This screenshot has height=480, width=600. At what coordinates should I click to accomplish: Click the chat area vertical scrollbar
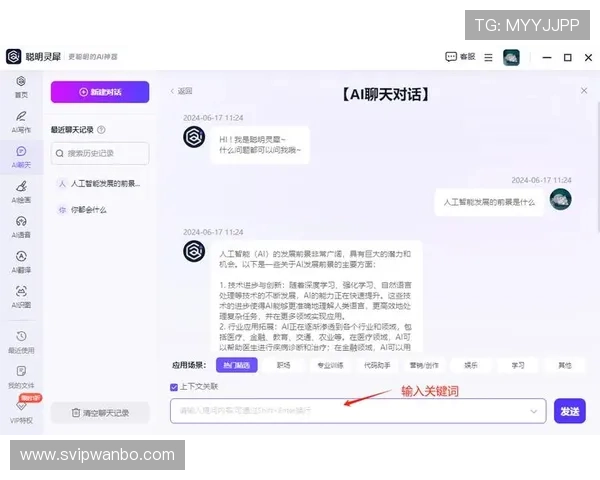pos(598,165)
